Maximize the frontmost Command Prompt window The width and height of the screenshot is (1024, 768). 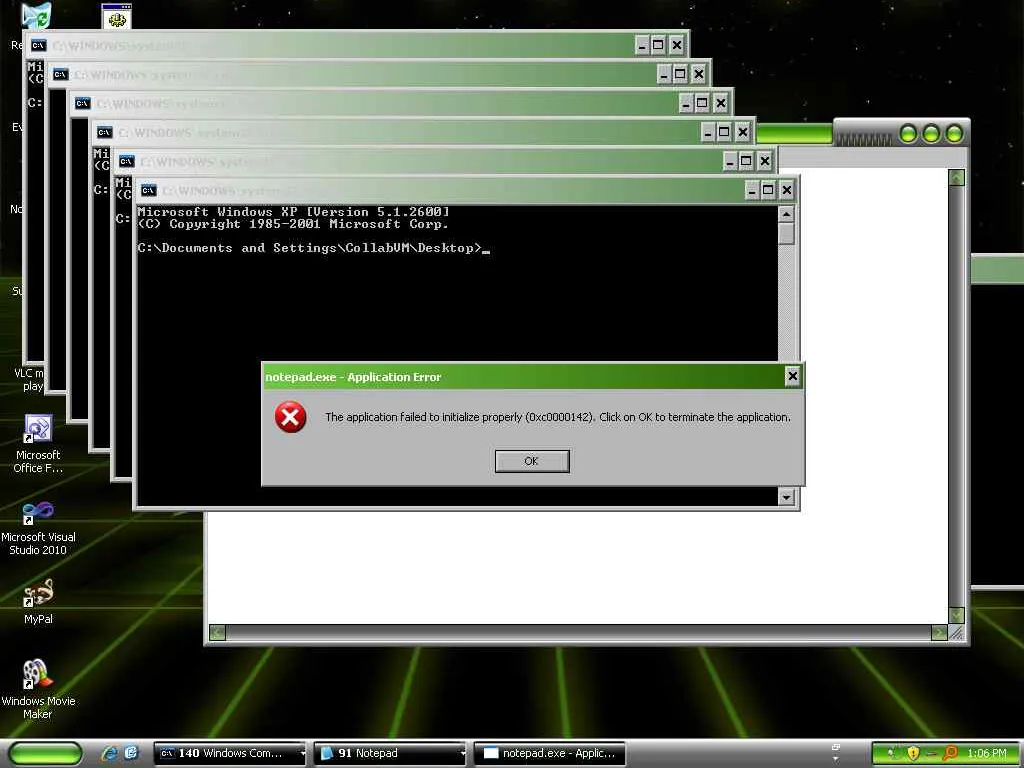point(768,190)
